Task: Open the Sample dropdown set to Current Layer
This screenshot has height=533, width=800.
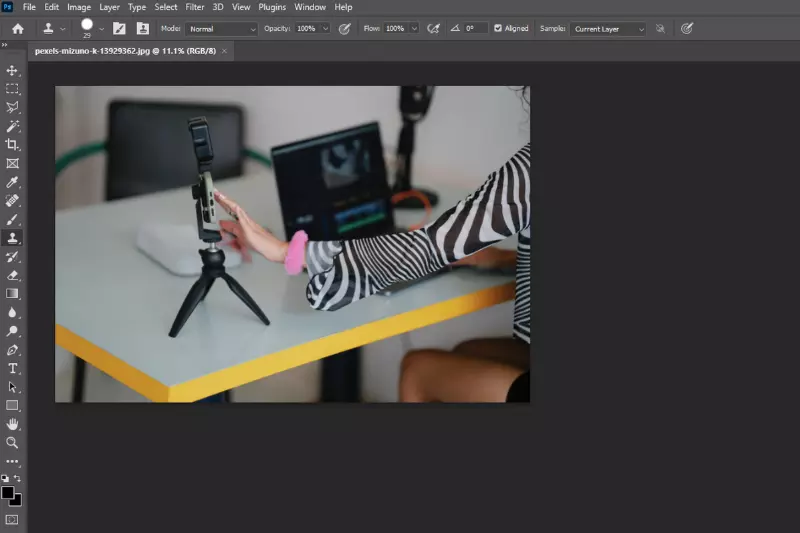Action: pos(608,29)
